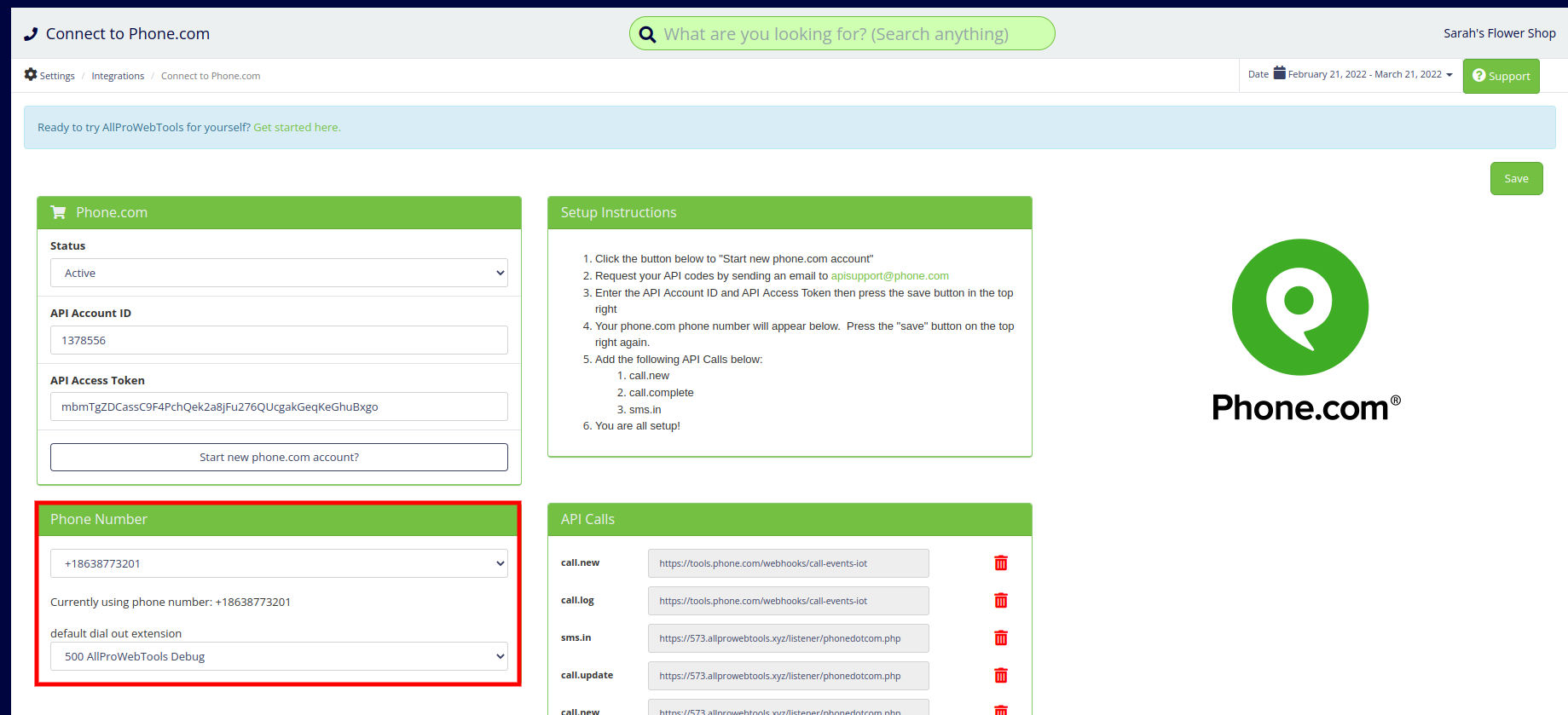The height and width of the screenshot is (715, 1568).
Task: Click the first call.new webhook URL field
Action: click(x=788, y=563)
